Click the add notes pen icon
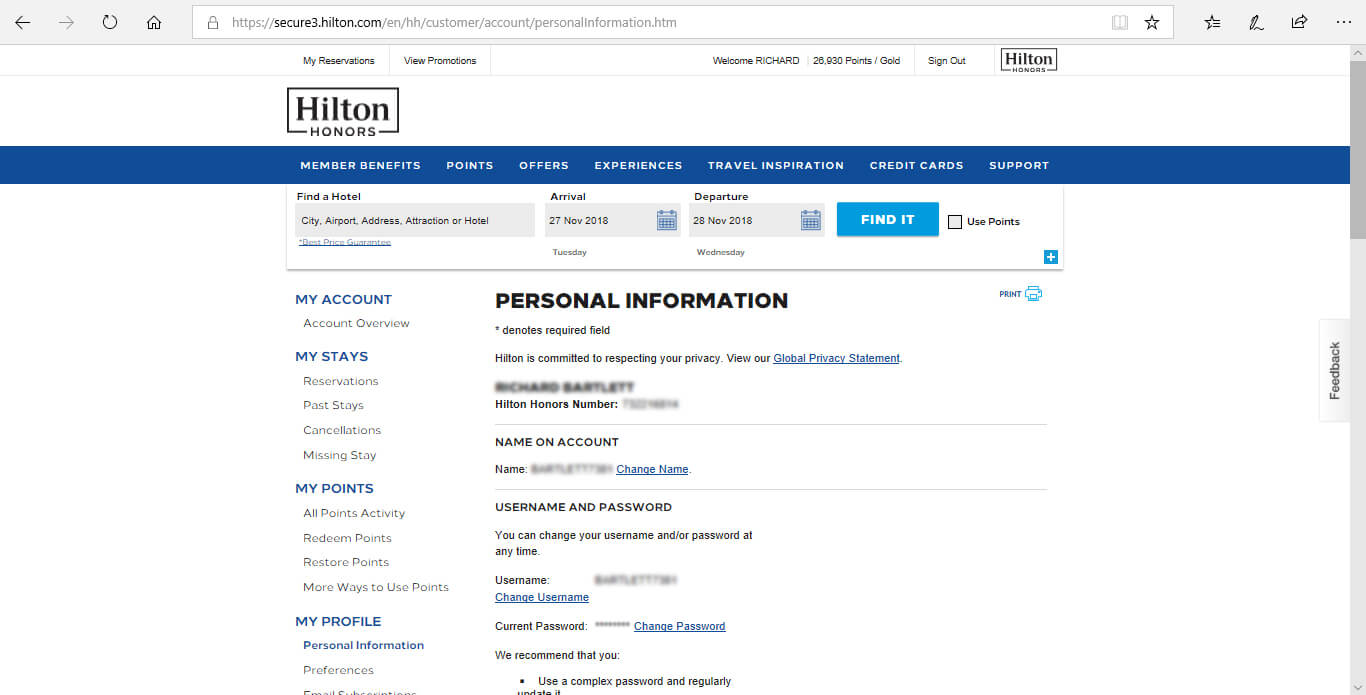 point(1256,22)
